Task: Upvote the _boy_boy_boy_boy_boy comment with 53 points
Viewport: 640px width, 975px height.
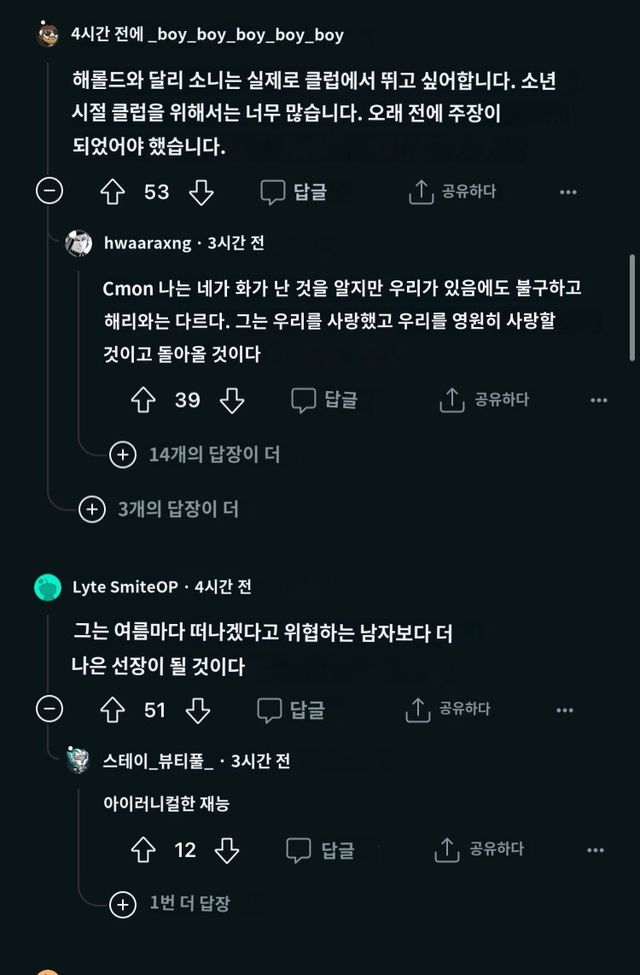Action: point(112,192)
